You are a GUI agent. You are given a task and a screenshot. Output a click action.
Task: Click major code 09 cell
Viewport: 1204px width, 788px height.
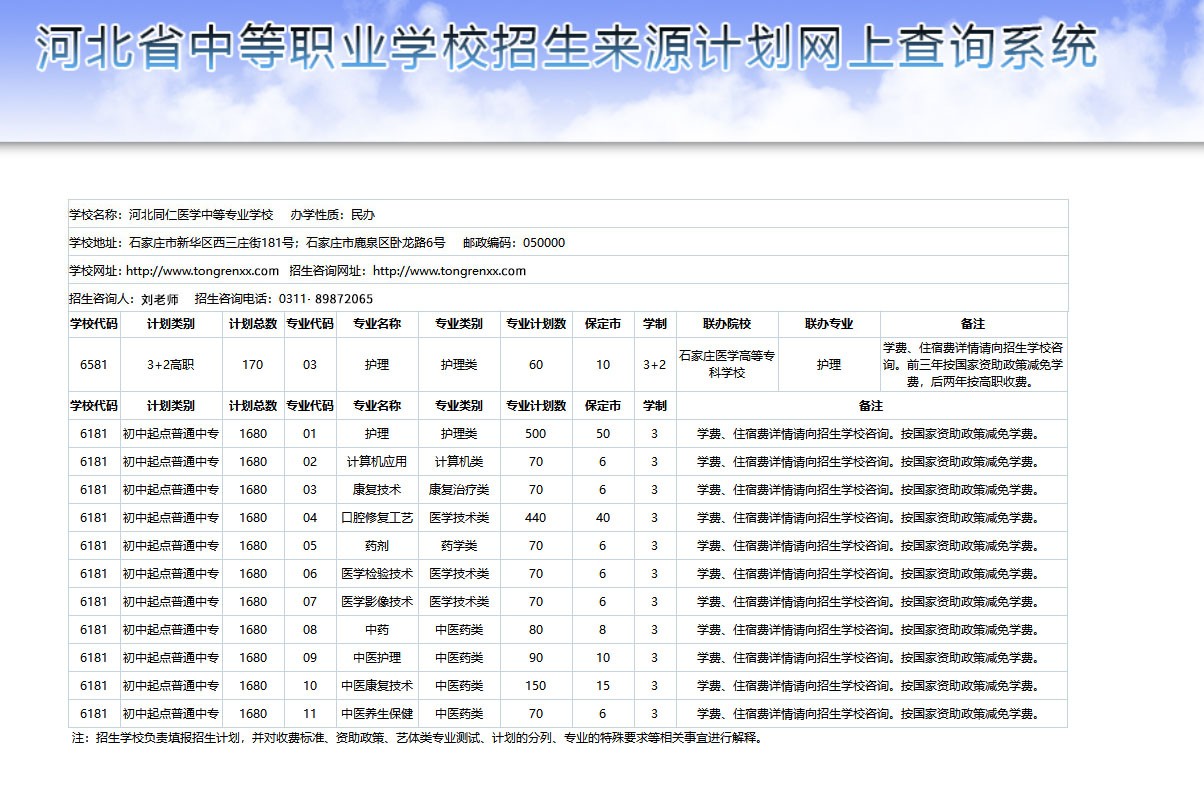310,658
